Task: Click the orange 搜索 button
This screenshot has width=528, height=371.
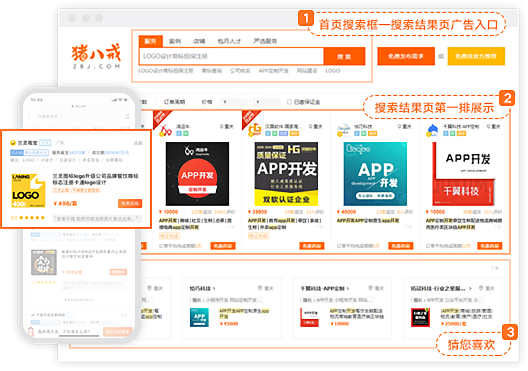Action: [344, 56]
